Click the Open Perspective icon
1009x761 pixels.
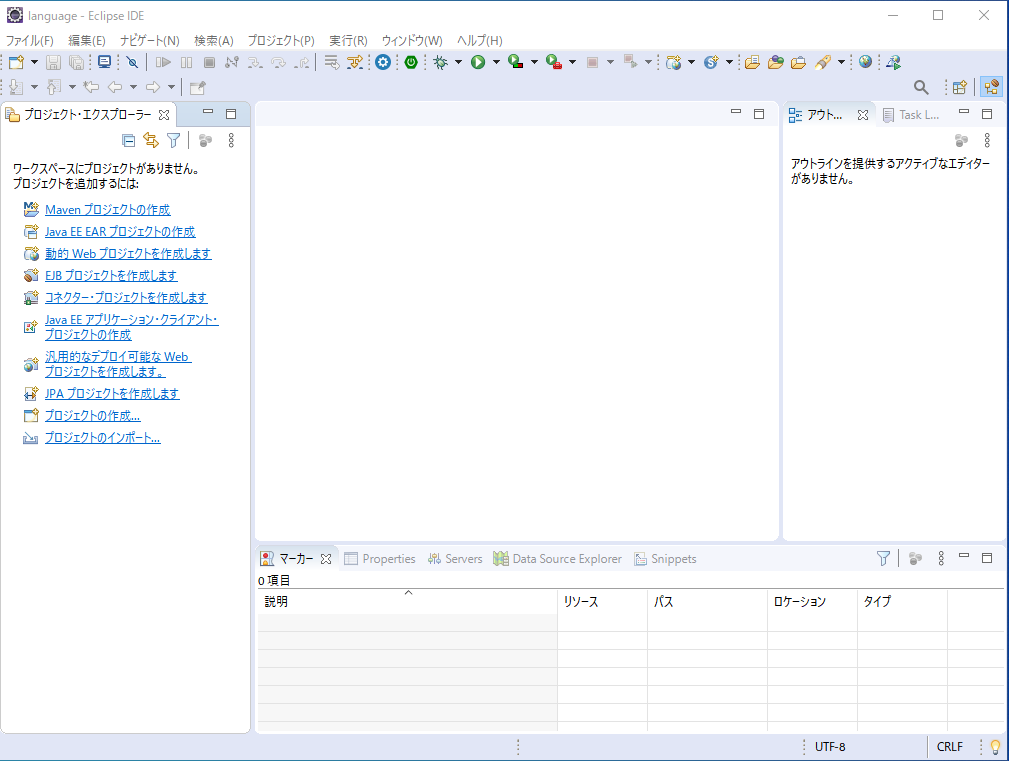pyautogui.click(x=959, y=87)
